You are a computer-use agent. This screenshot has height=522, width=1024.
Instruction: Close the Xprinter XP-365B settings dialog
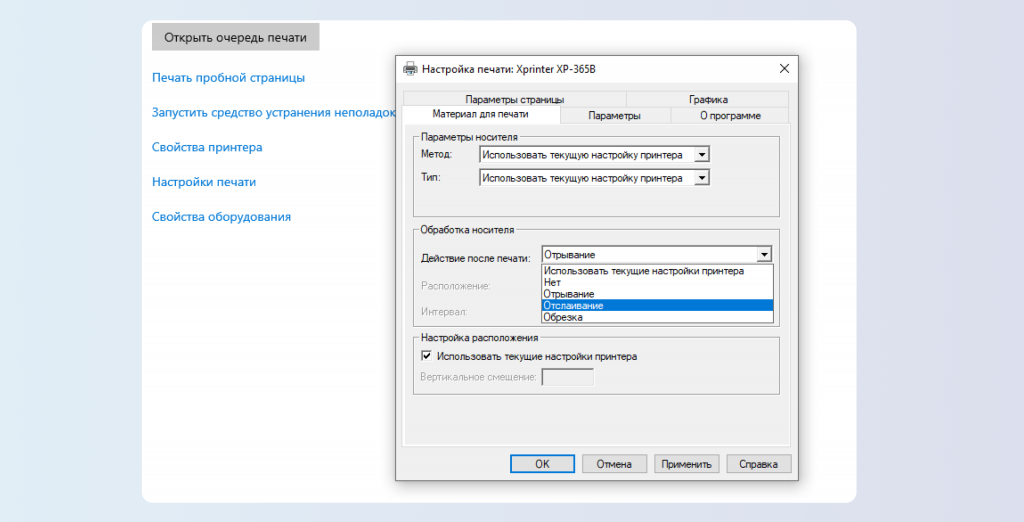784,69
